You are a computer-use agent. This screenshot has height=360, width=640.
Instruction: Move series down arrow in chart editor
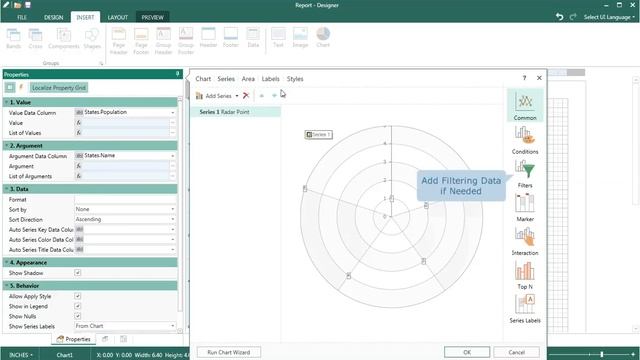coord(274,96)
